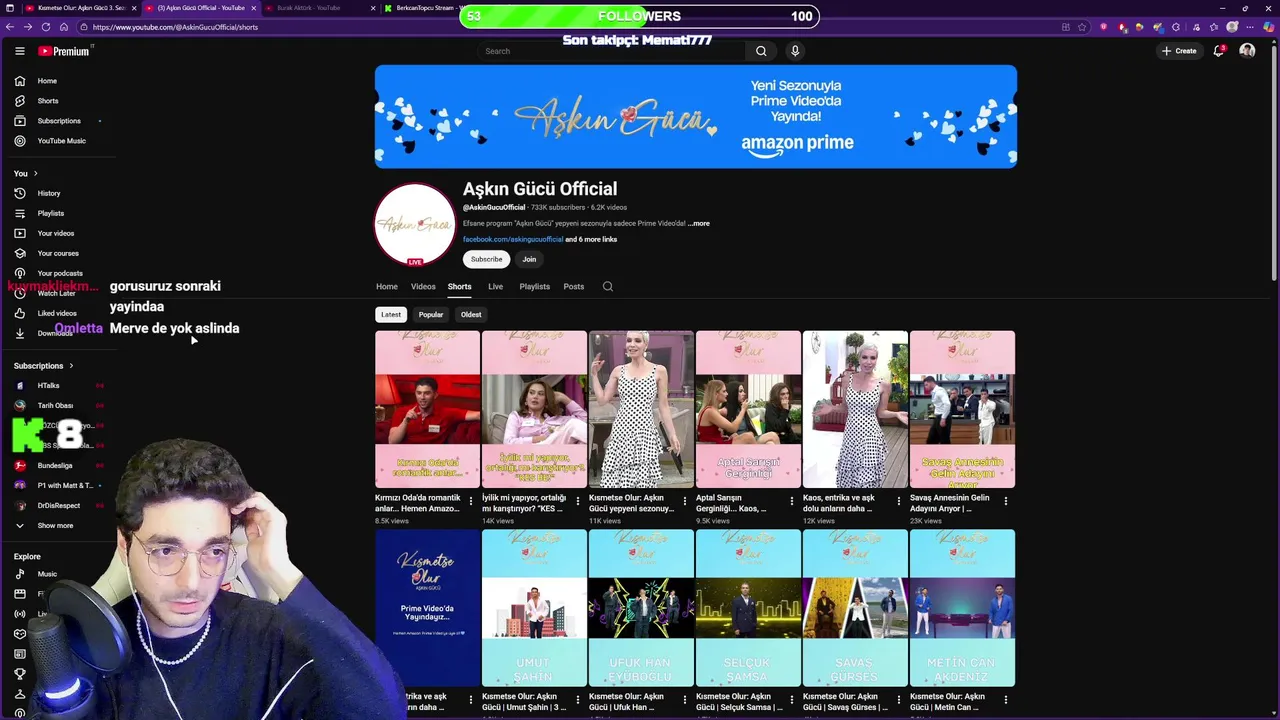Screen dimensions: 1280x720
Task: Open the Selçuk Samsa short thumbnail
Action: tap(748, 608)
